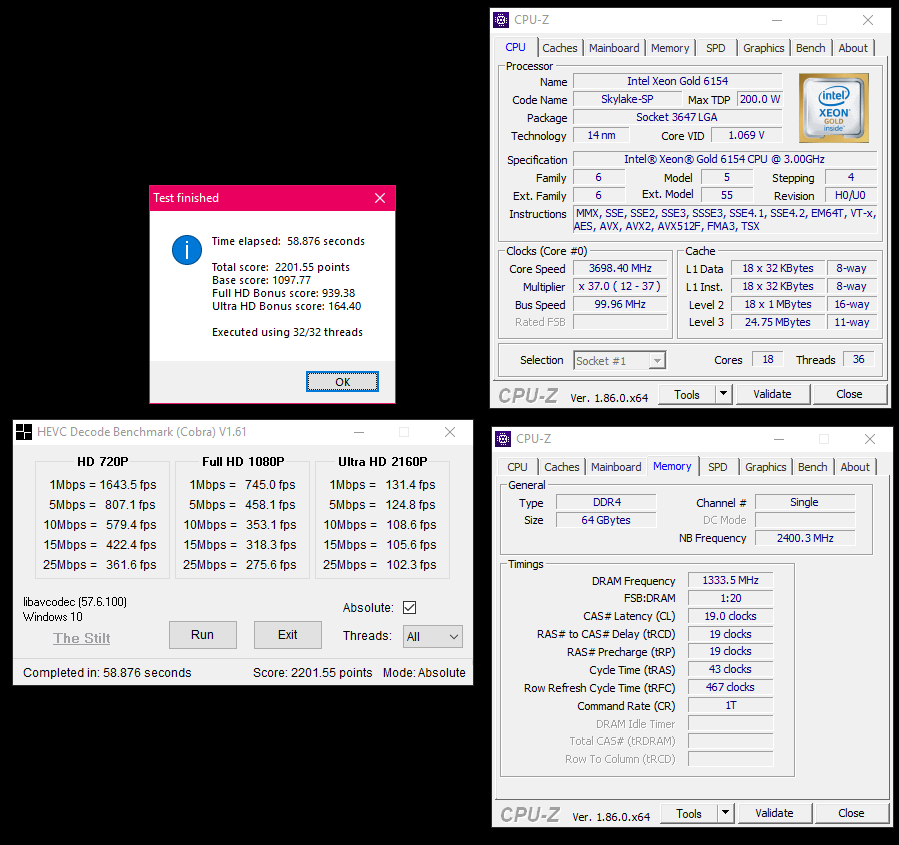899x845 pixels.
Task: Open About tab in bottom CPU-Z window
Action: pos(855,467)
